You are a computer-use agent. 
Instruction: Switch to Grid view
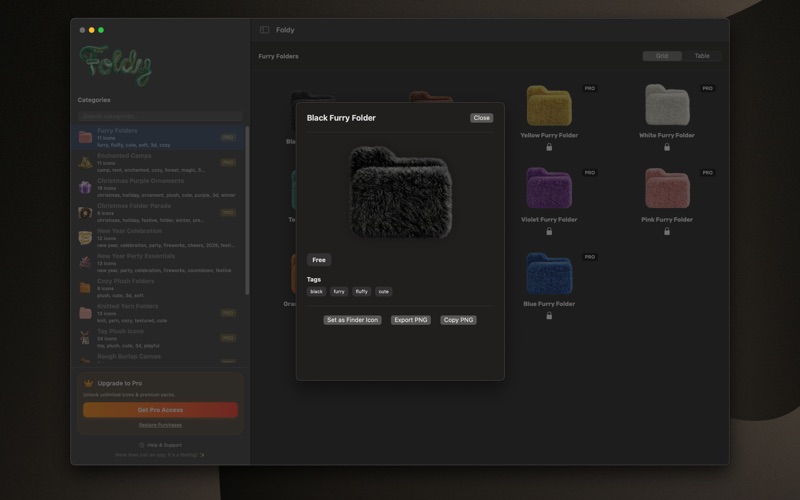coord(662,56)
